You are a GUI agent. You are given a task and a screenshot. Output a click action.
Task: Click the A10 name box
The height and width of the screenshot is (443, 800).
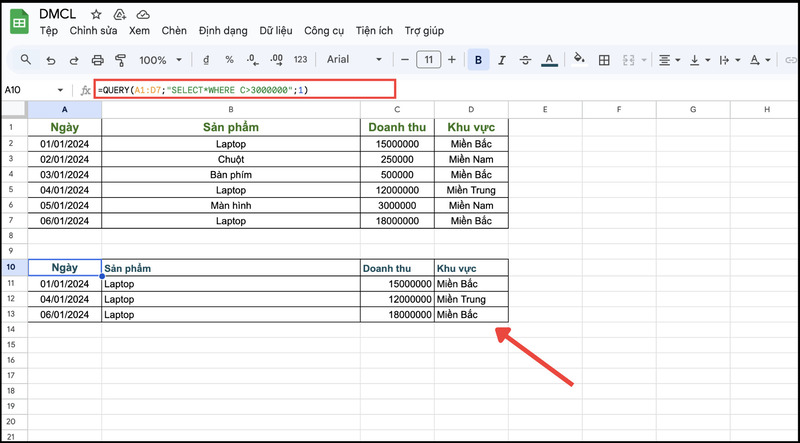28,90
